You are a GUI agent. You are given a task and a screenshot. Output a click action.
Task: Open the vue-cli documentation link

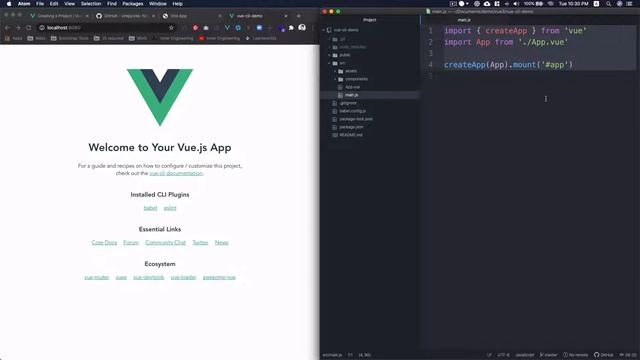pos(176,173)
